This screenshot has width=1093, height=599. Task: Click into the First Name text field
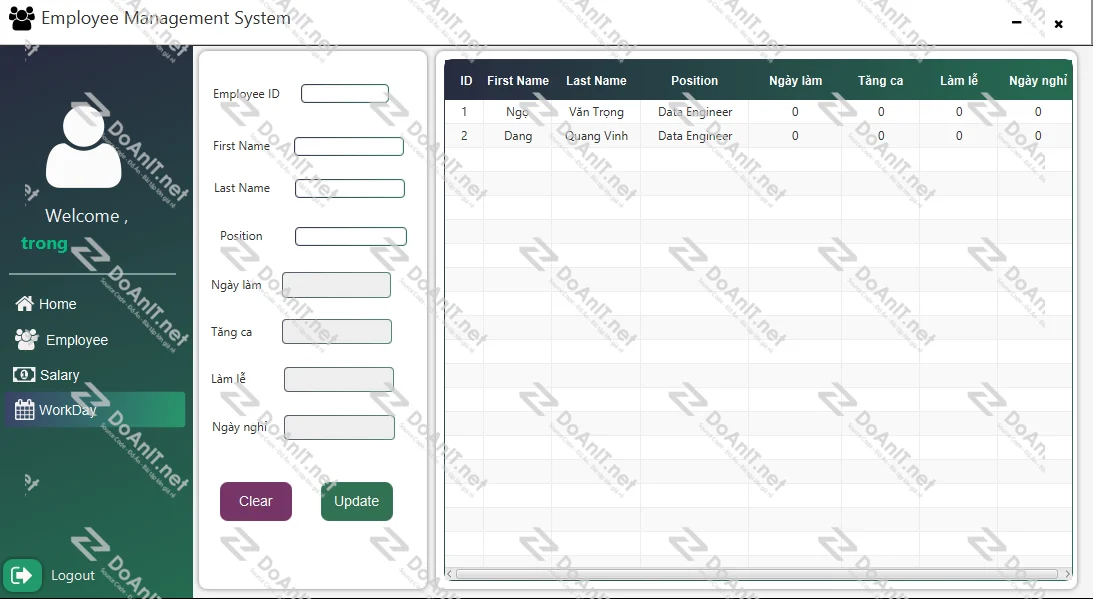tap(348, 147)
